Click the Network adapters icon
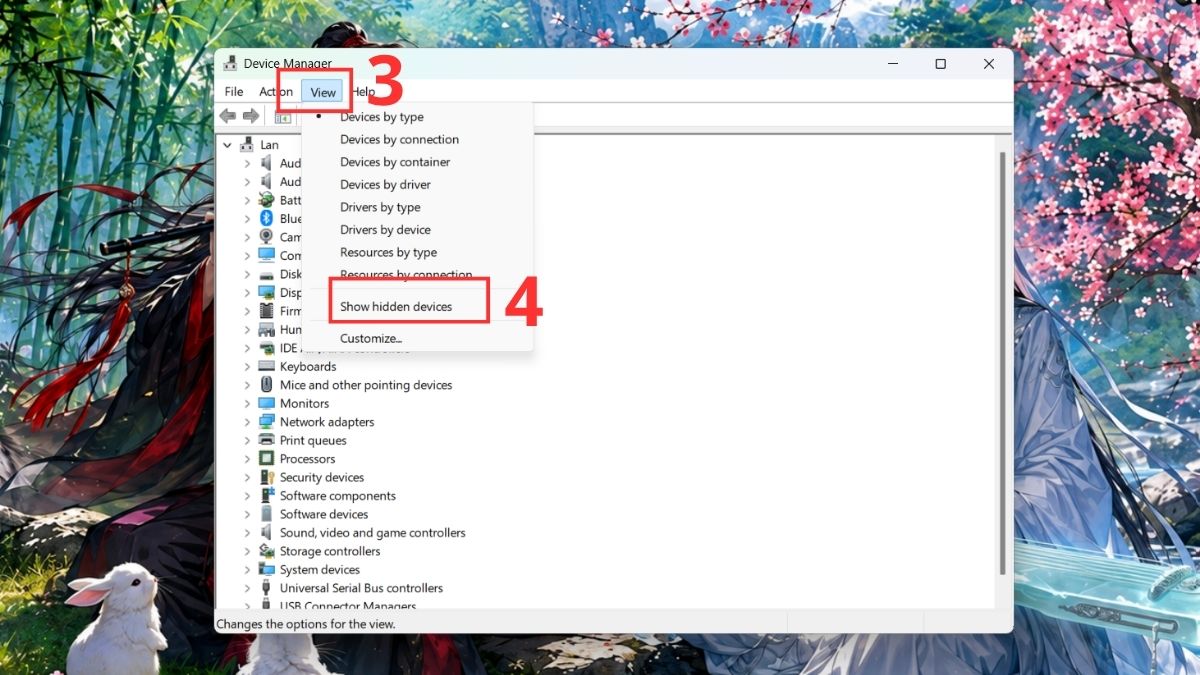The image size is (1200, 675). [267, 422]
